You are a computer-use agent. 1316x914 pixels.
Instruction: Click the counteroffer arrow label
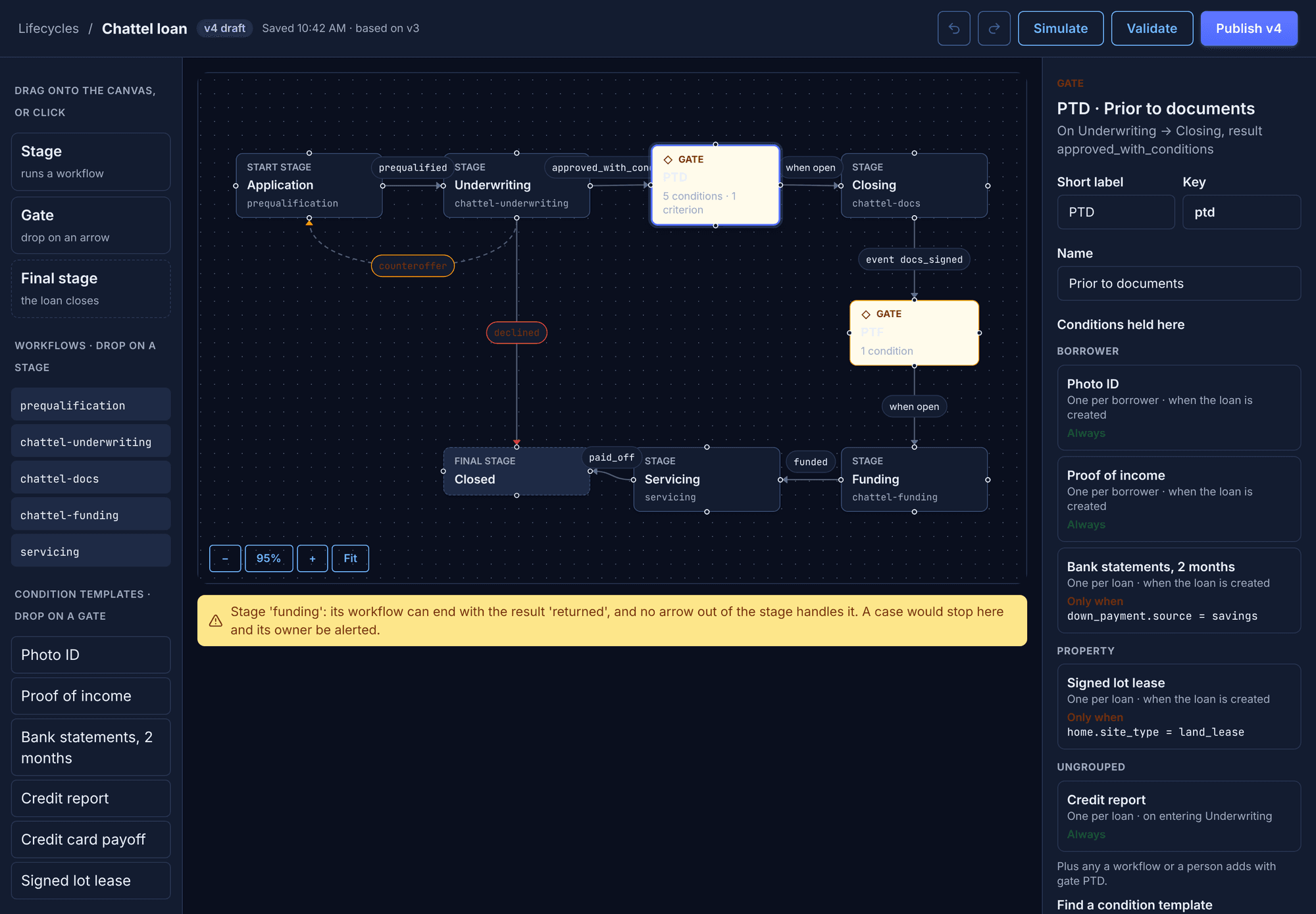pos(413,266)
